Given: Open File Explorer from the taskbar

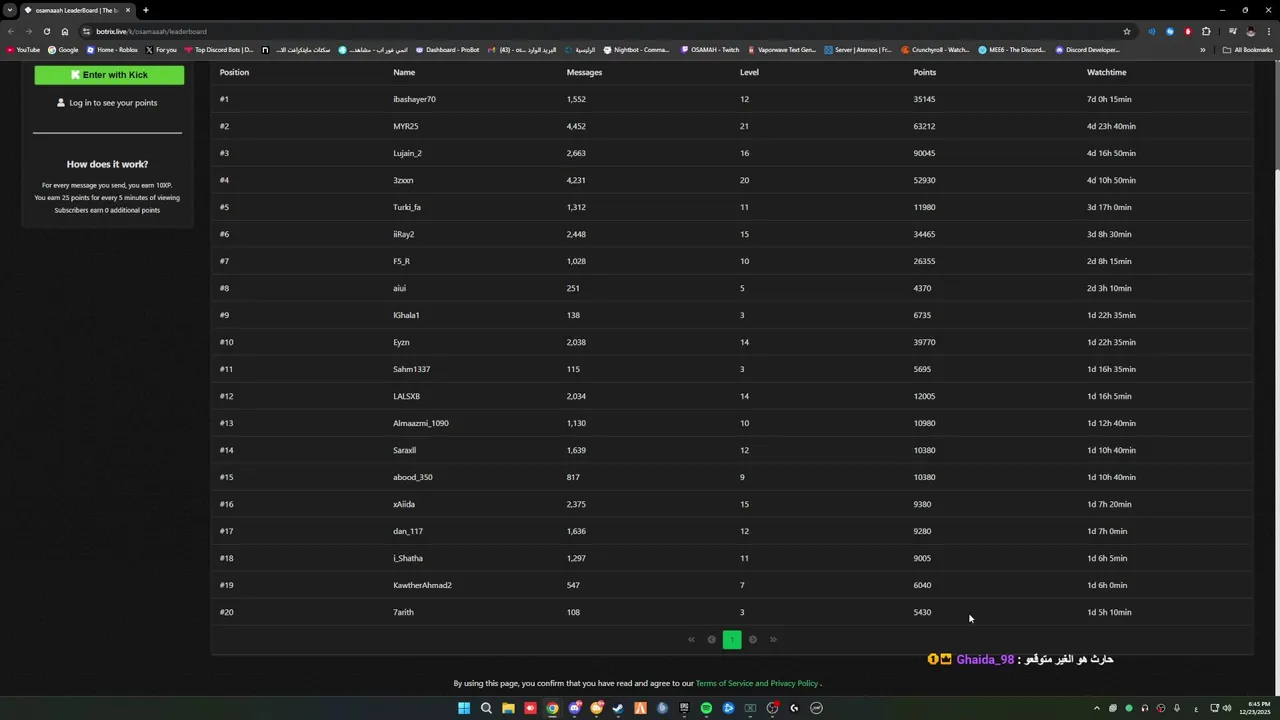Looking at the screenshot, I should [x=508, y=708].
